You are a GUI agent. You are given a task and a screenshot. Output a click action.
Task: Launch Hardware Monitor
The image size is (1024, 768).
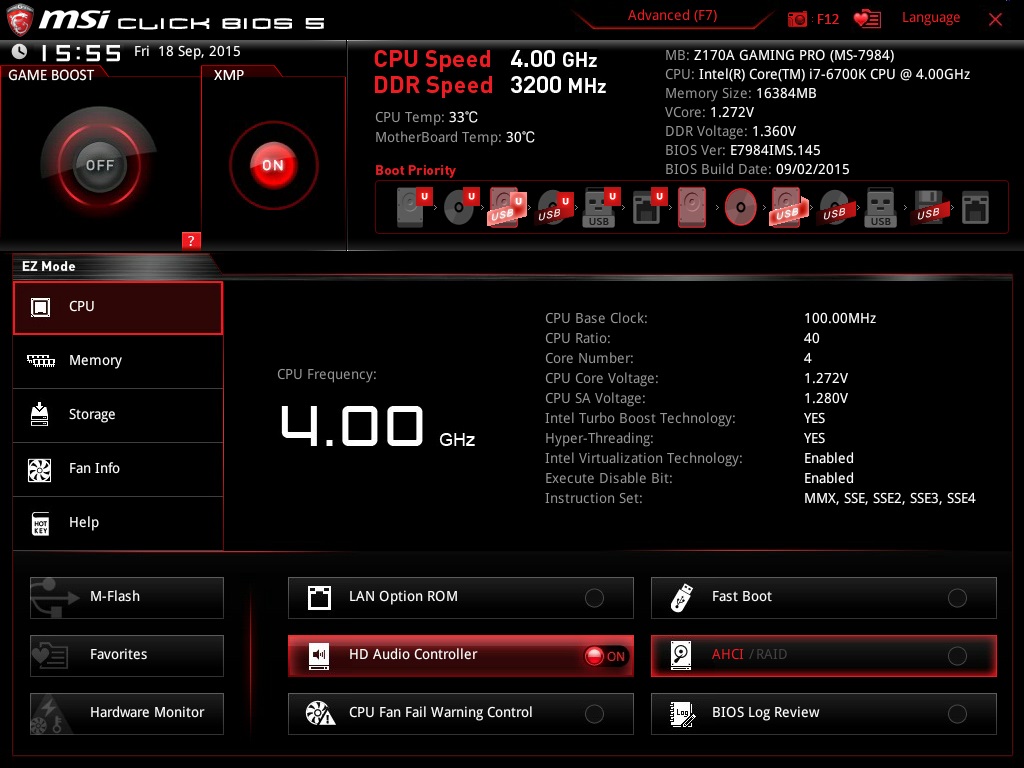(127, 713)
